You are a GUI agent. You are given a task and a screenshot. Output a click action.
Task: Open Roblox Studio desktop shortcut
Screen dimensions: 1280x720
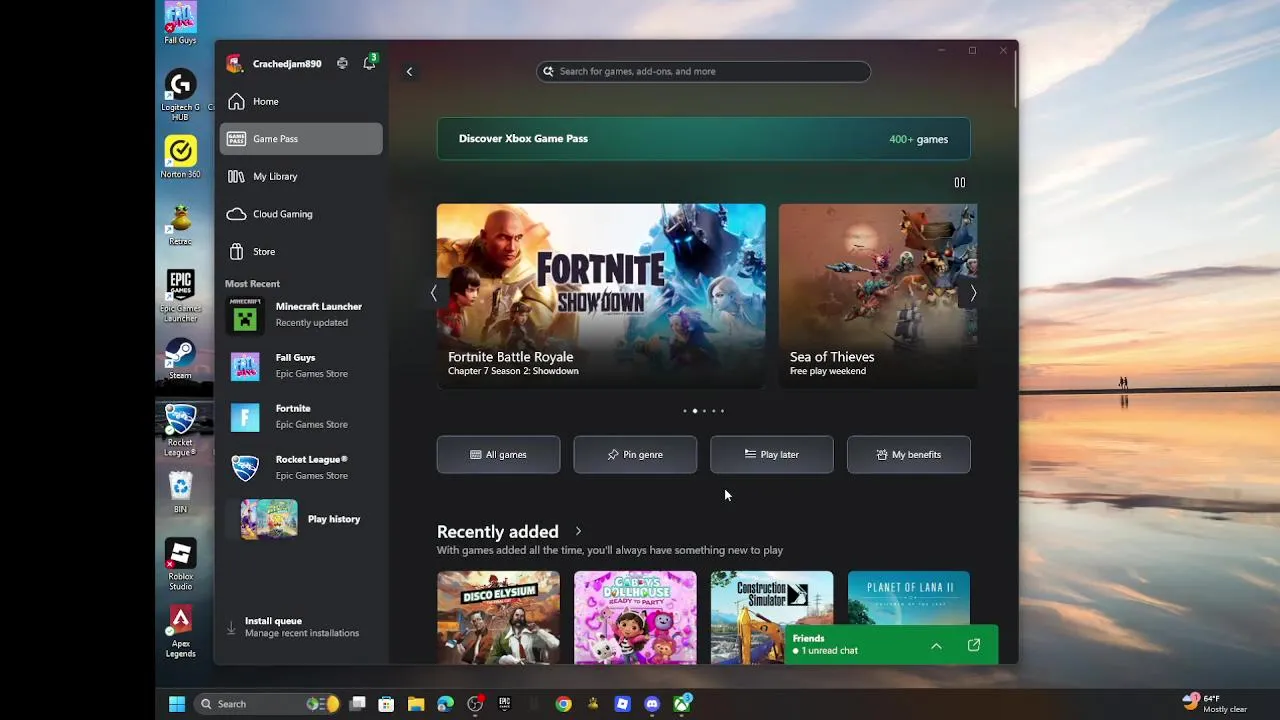click(180, 565)
